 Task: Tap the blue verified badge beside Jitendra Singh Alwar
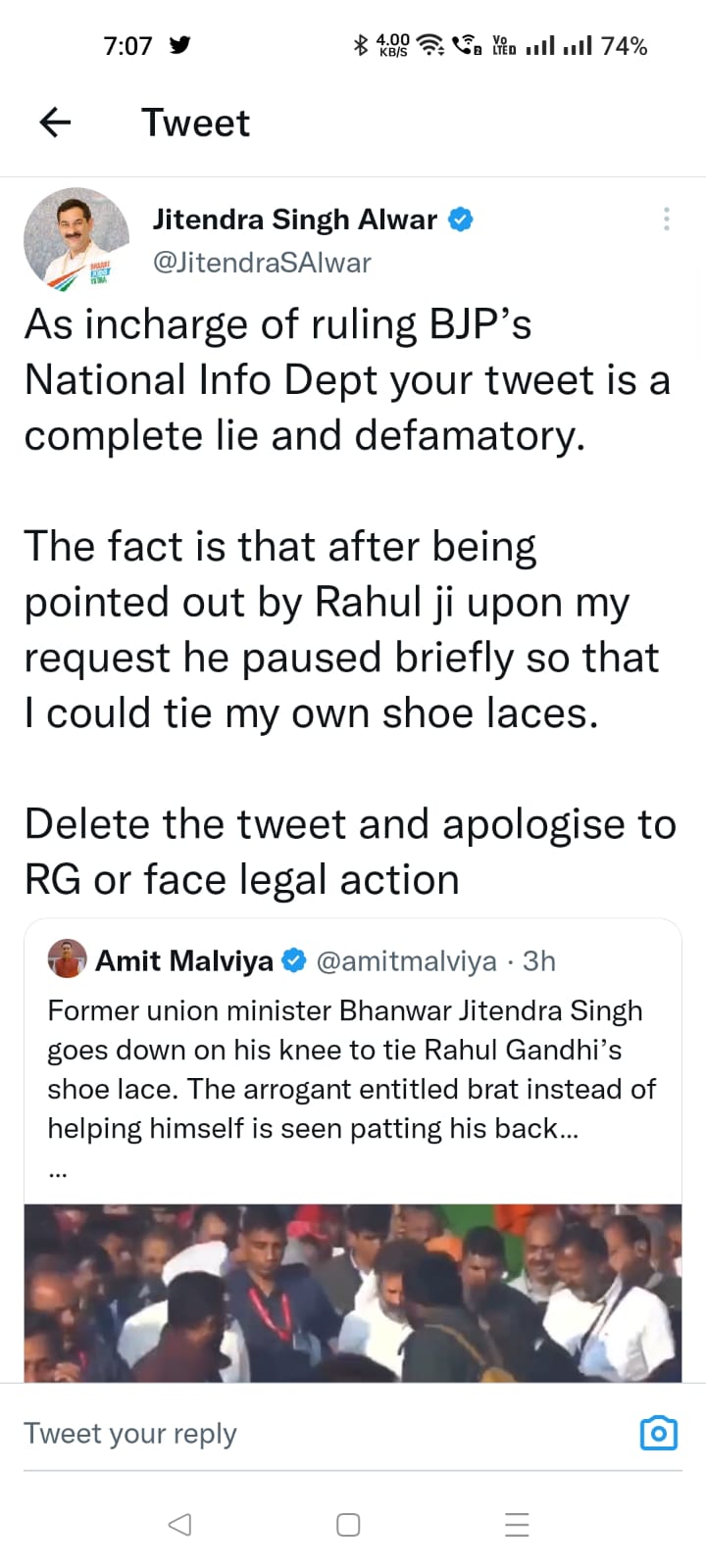(461, 220)
